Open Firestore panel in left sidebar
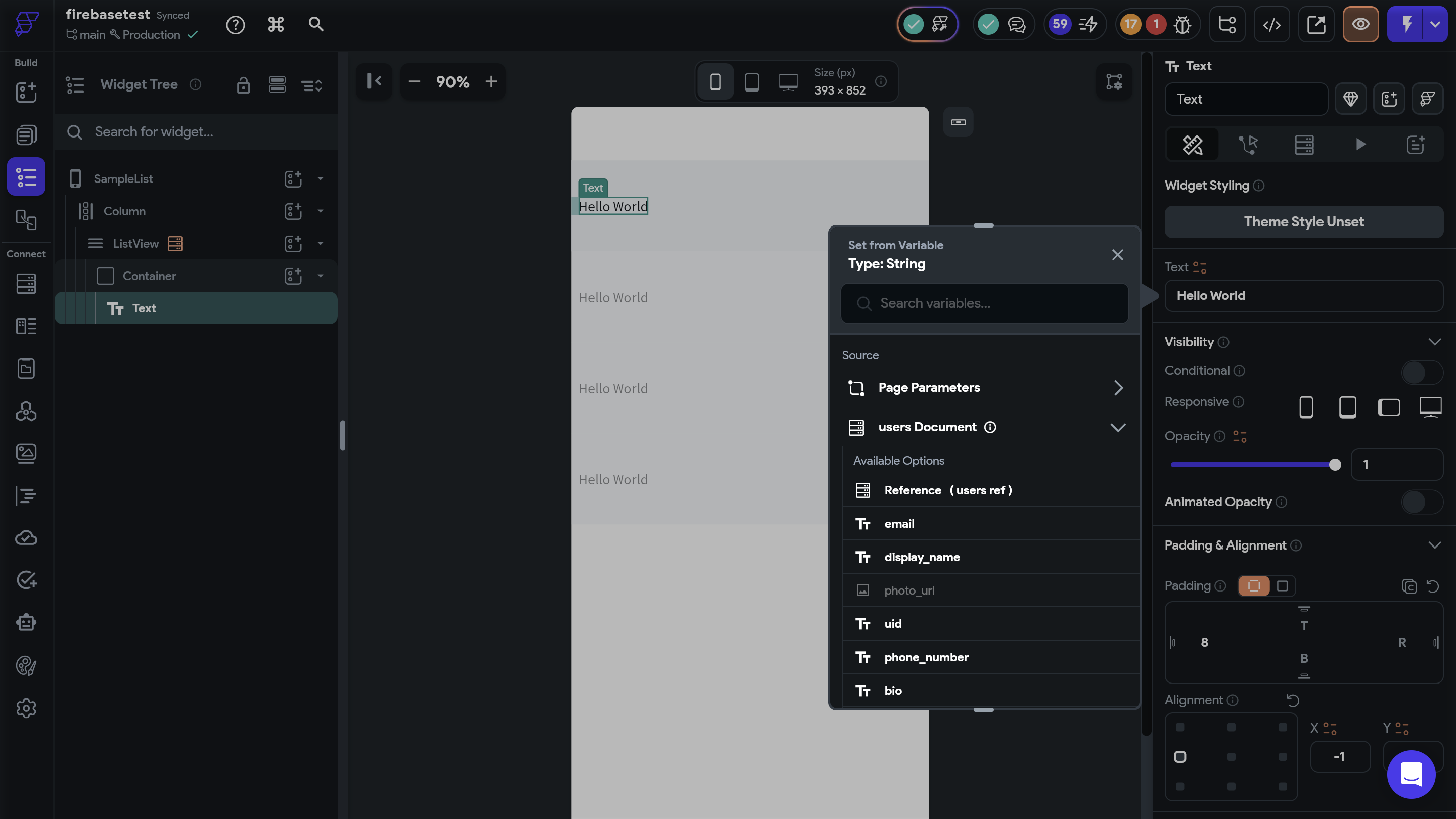Screen dimensions: 1456x819 click(x=26, y=284)
